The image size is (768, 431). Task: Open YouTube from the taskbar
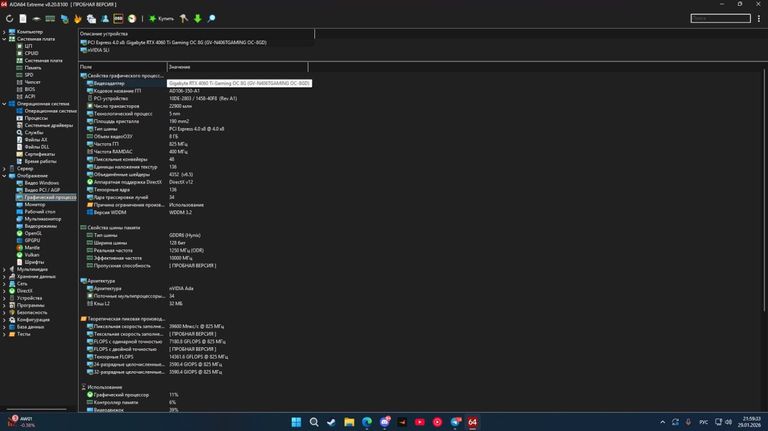point(420,422)
